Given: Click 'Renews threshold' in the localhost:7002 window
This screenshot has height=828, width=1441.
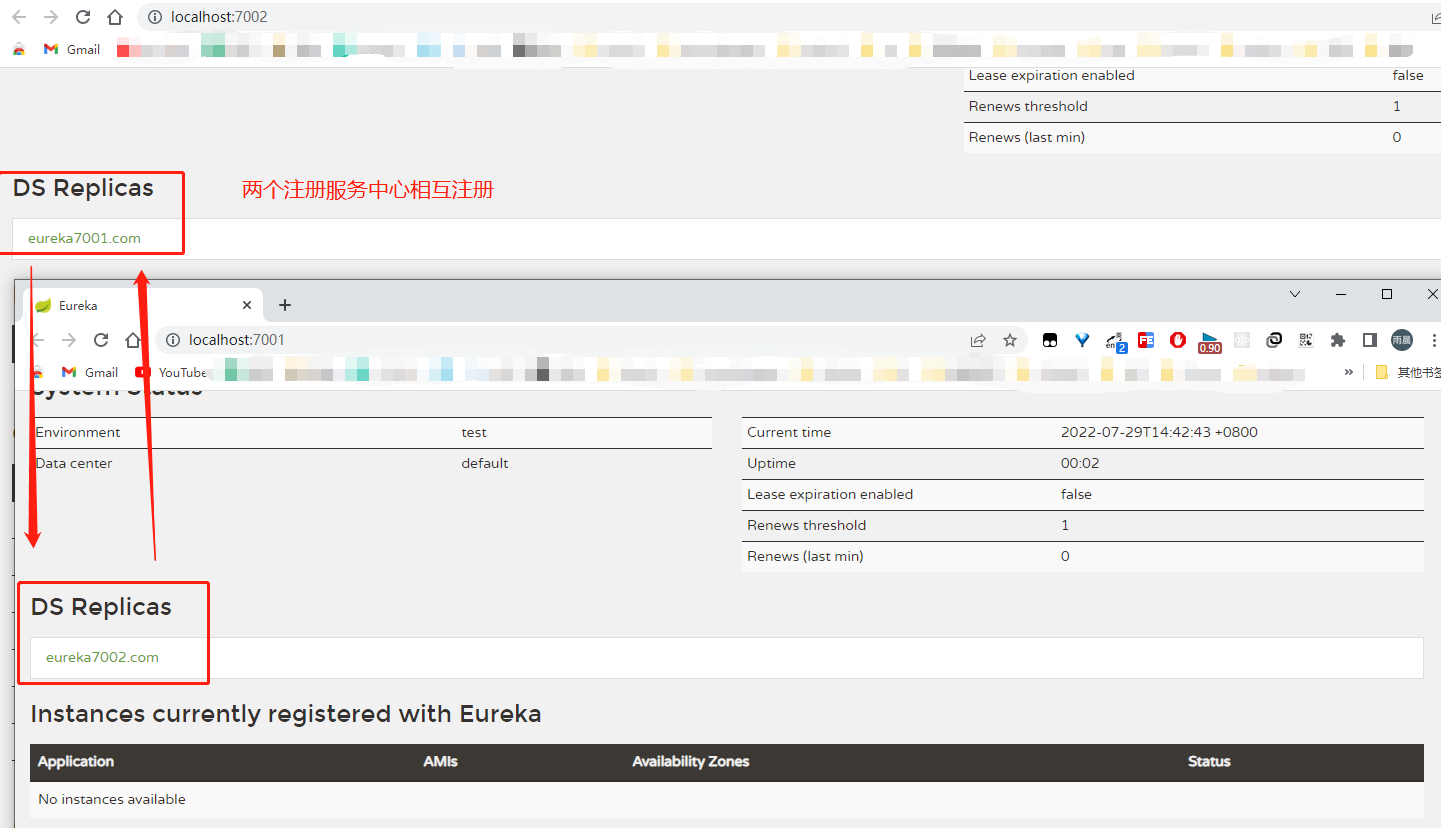Looking at the screenshot, I should point(1028,106).
